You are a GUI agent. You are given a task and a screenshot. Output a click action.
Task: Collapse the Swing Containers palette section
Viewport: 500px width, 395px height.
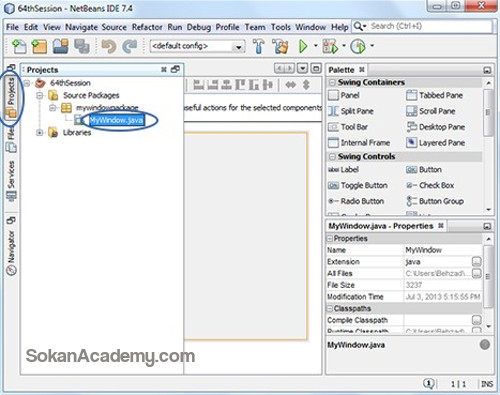pos(332,82)
